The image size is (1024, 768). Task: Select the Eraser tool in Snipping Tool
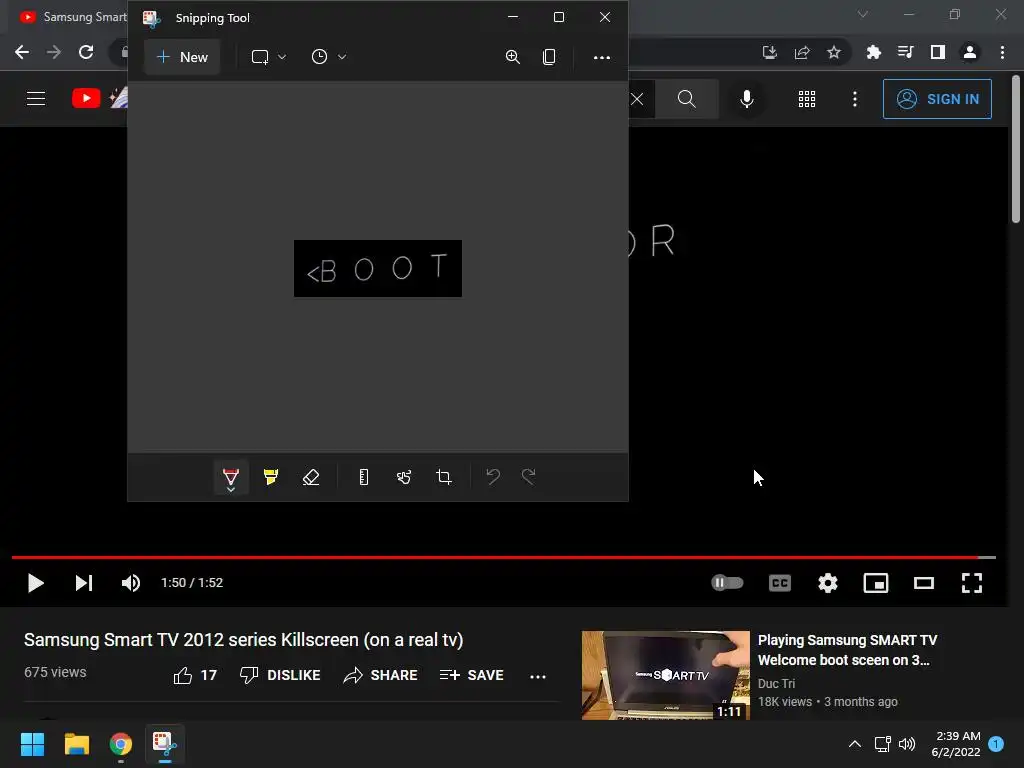(x=311, y=477)
